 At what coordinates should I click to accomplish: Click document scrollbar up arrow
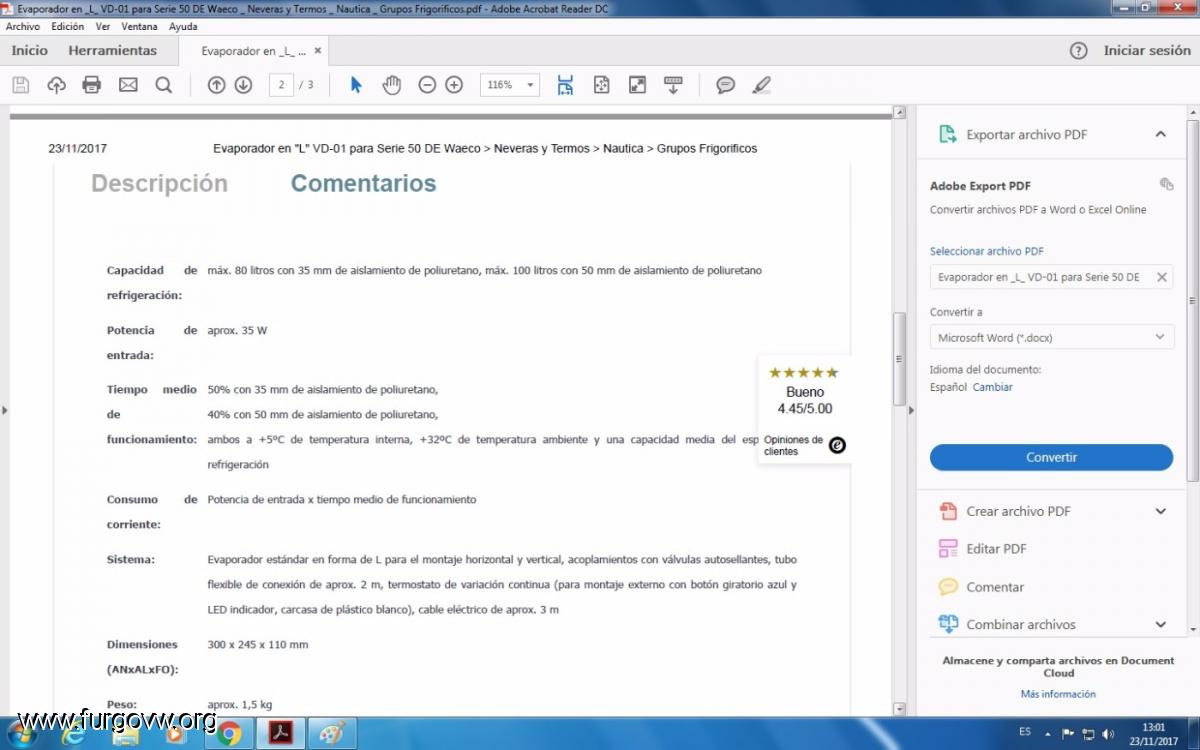point(898,112)
